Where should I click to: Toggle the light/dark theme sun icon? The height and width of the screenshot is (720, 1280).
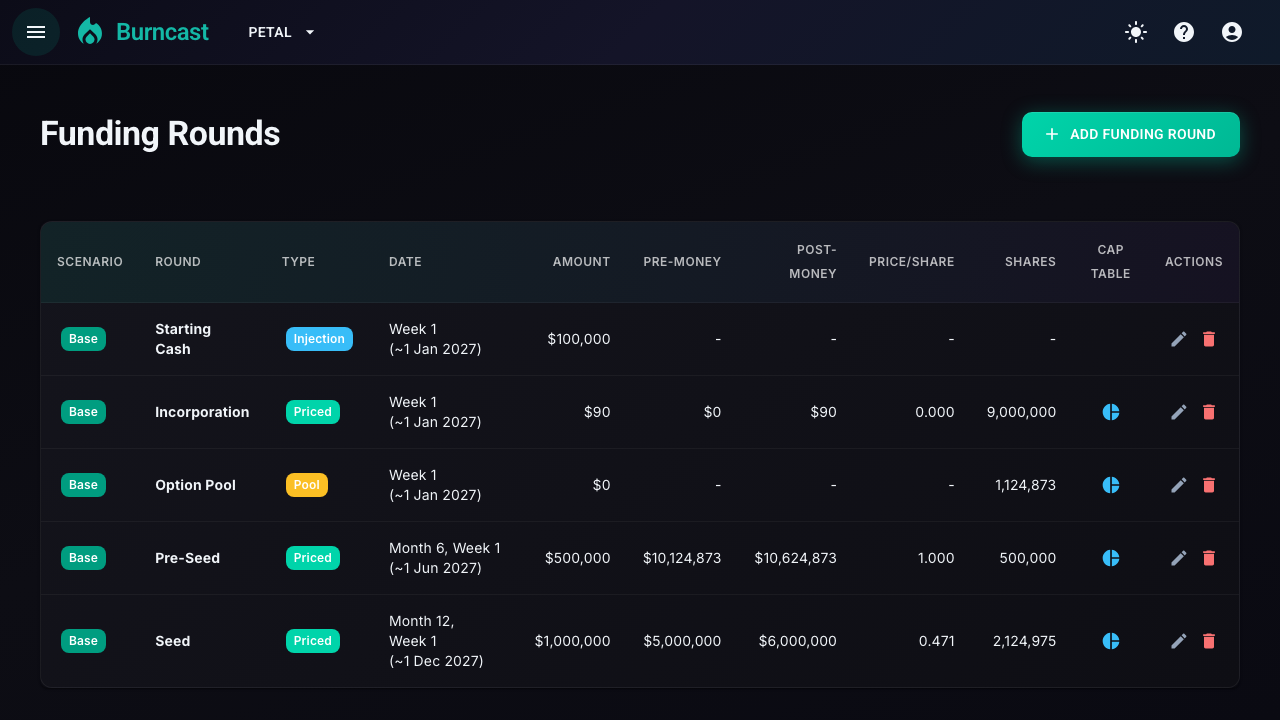(x=1136, y=32)
